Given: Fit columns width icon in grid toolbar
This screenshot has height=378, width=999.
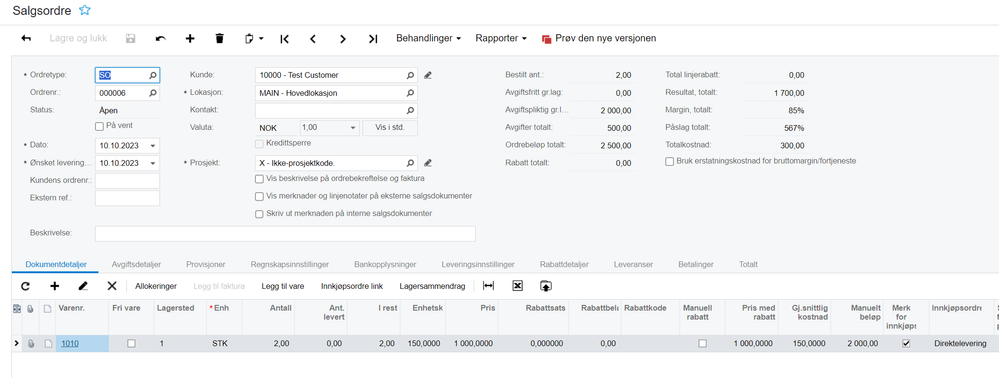Looking at the screenshot, I should click(x=488, y=286).
